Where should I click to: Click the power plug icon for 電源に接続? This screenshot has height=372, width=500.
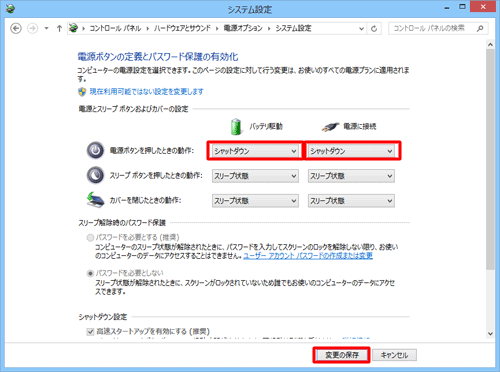(x=330, y=127)
